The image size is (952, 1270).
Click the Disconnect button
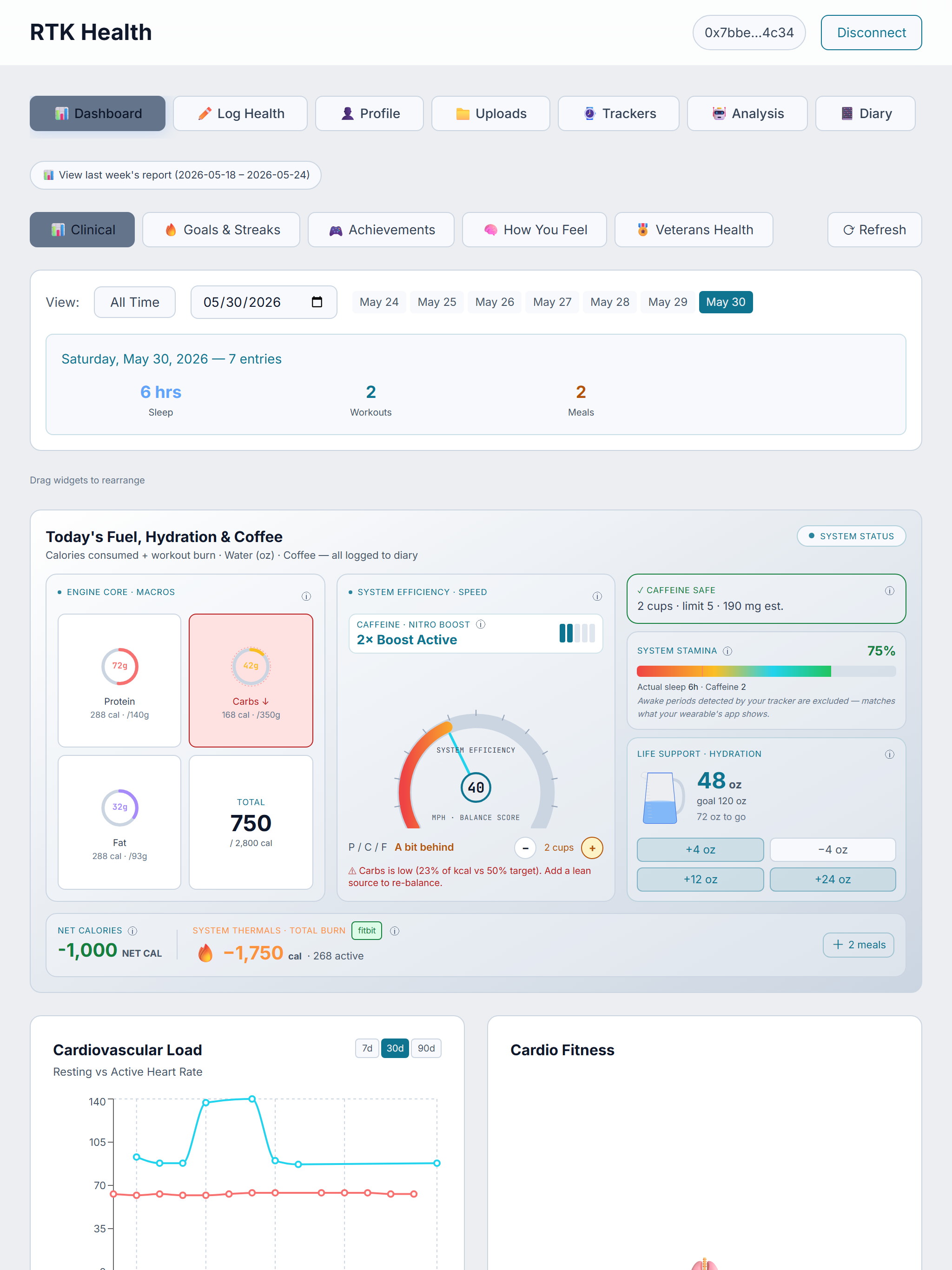click(871, 33)
